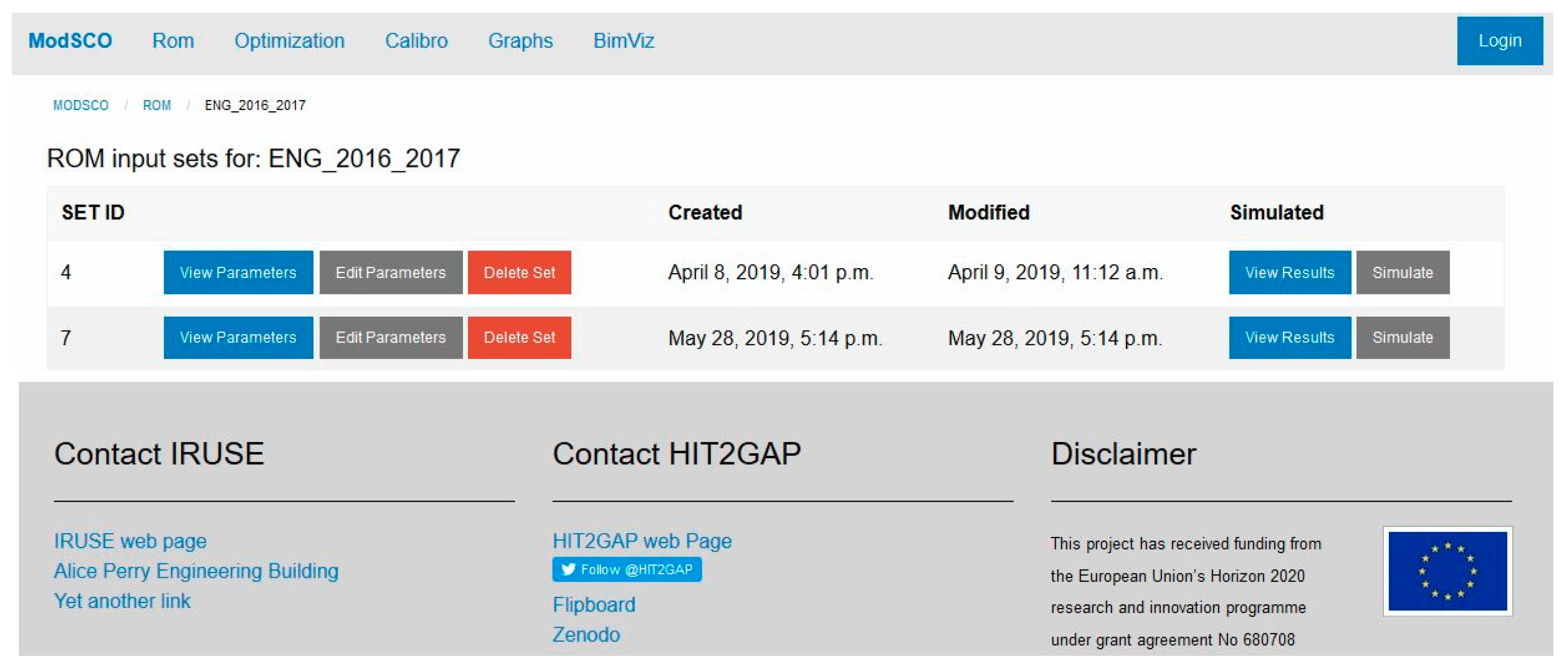Open the Zenodo footer link
The image size is (1568, 668).
tap(586, 634)
